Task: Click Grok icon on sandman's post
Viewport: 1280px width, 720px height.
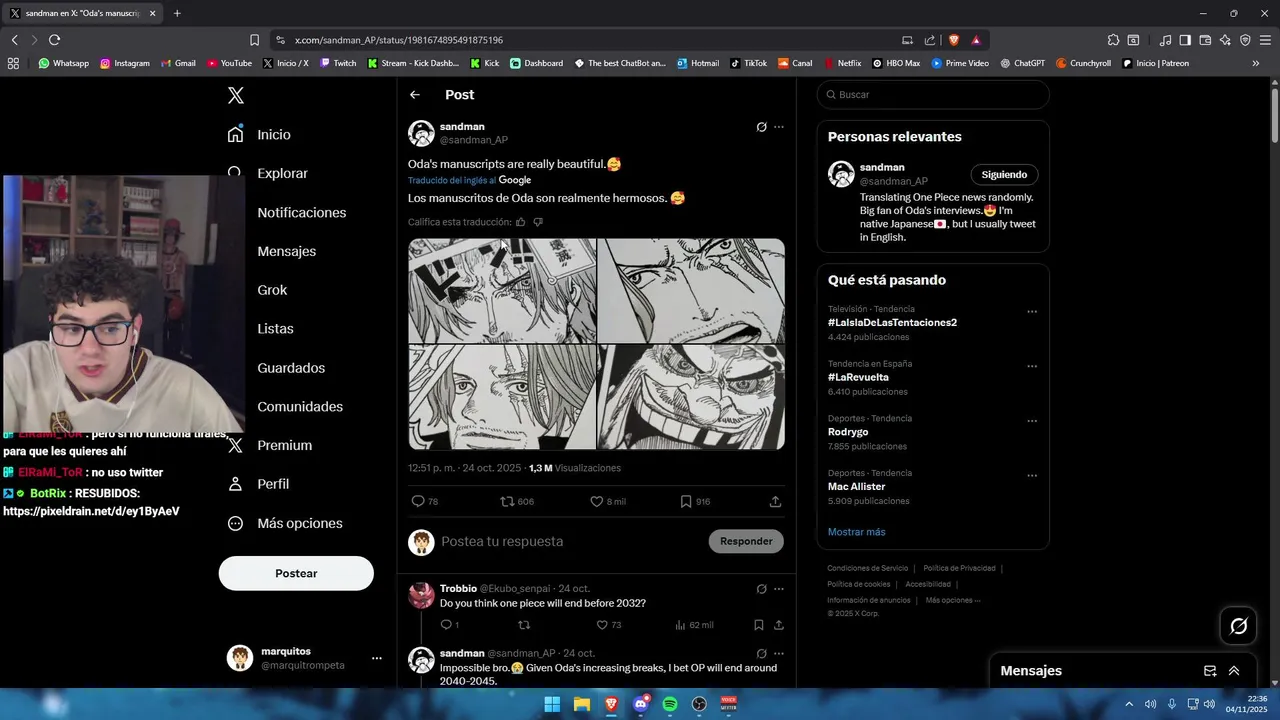Action: click(761, 127)
